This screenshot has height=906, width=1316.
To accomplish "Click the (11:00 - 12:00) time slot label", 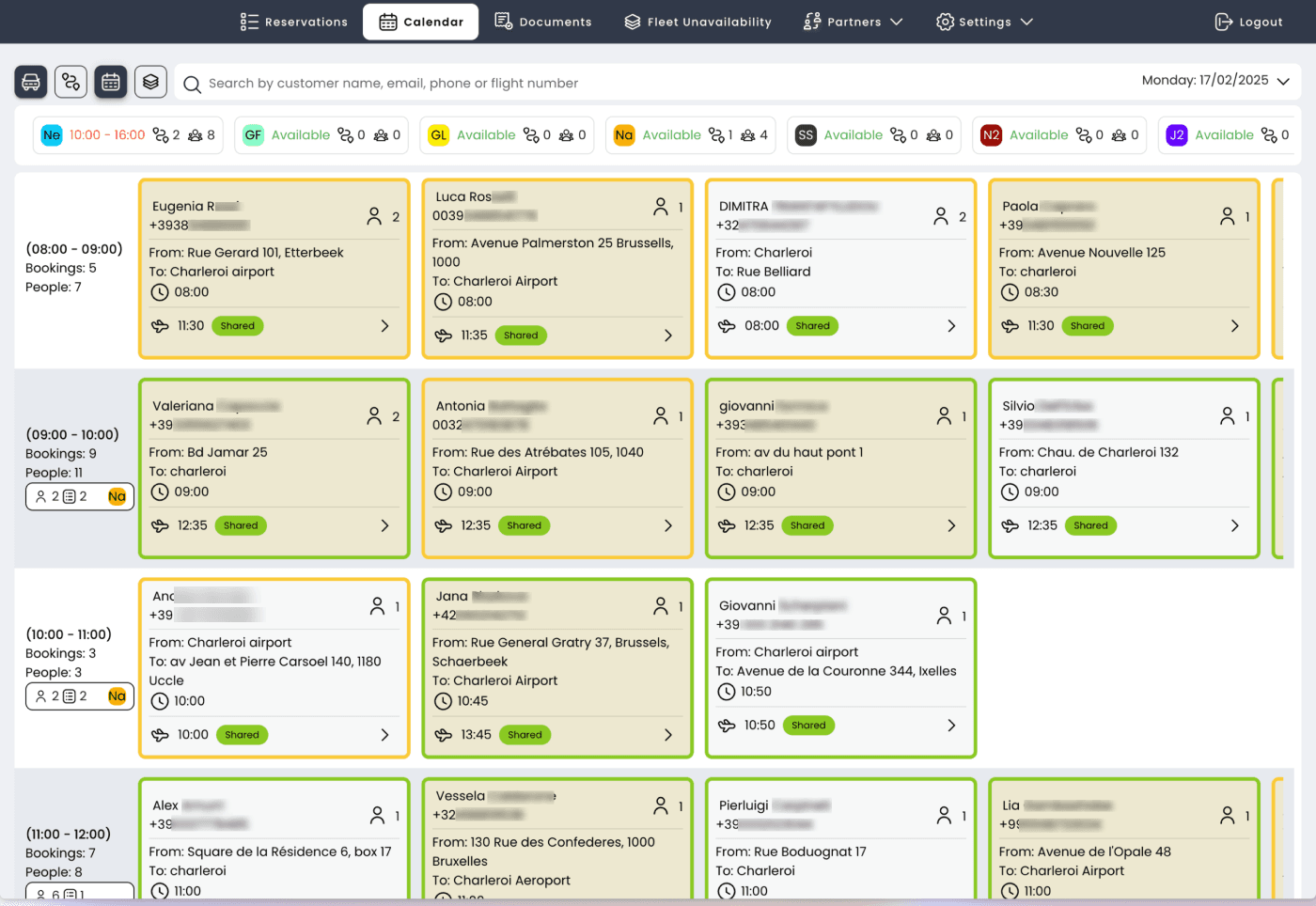I will (69, 835).
